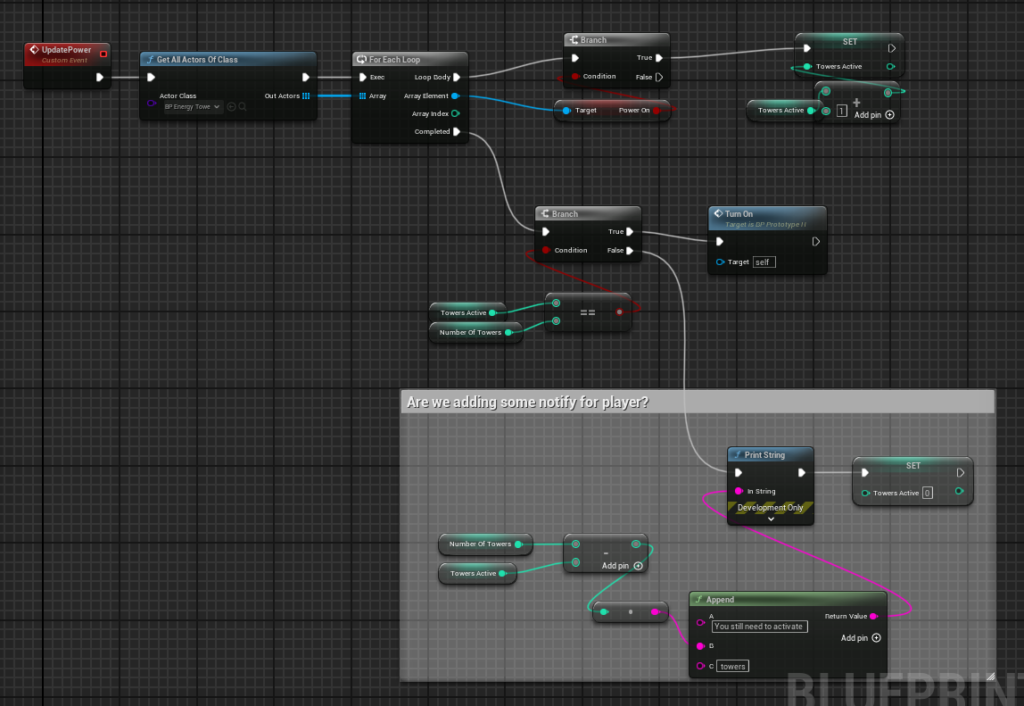Click the browse magnifier icon beside Actor Class
The height and width of the screenshot is (706, 1024).
coord(243,107)
